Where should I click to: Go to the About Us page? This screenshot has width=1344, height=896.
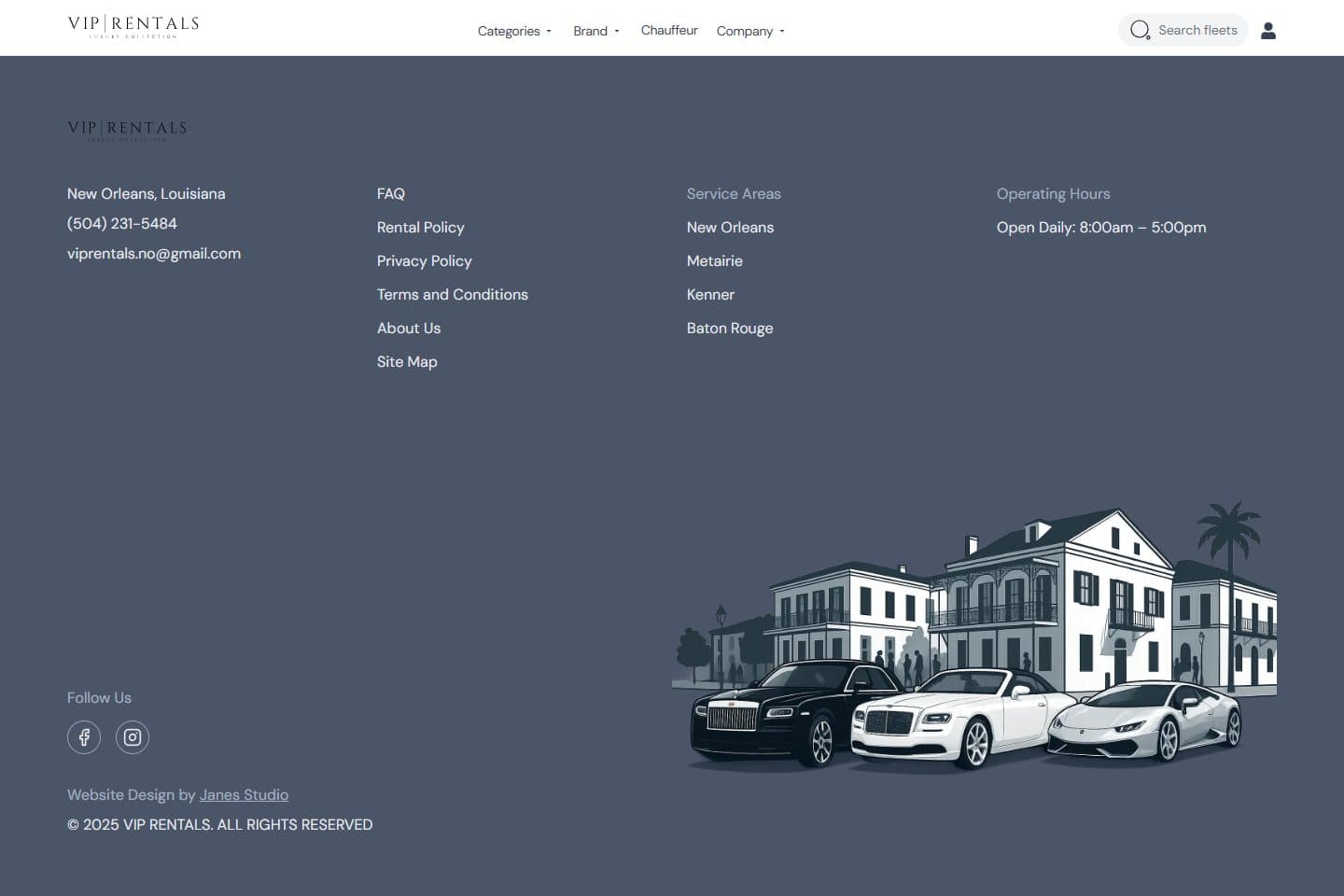(x=409, y=328)
